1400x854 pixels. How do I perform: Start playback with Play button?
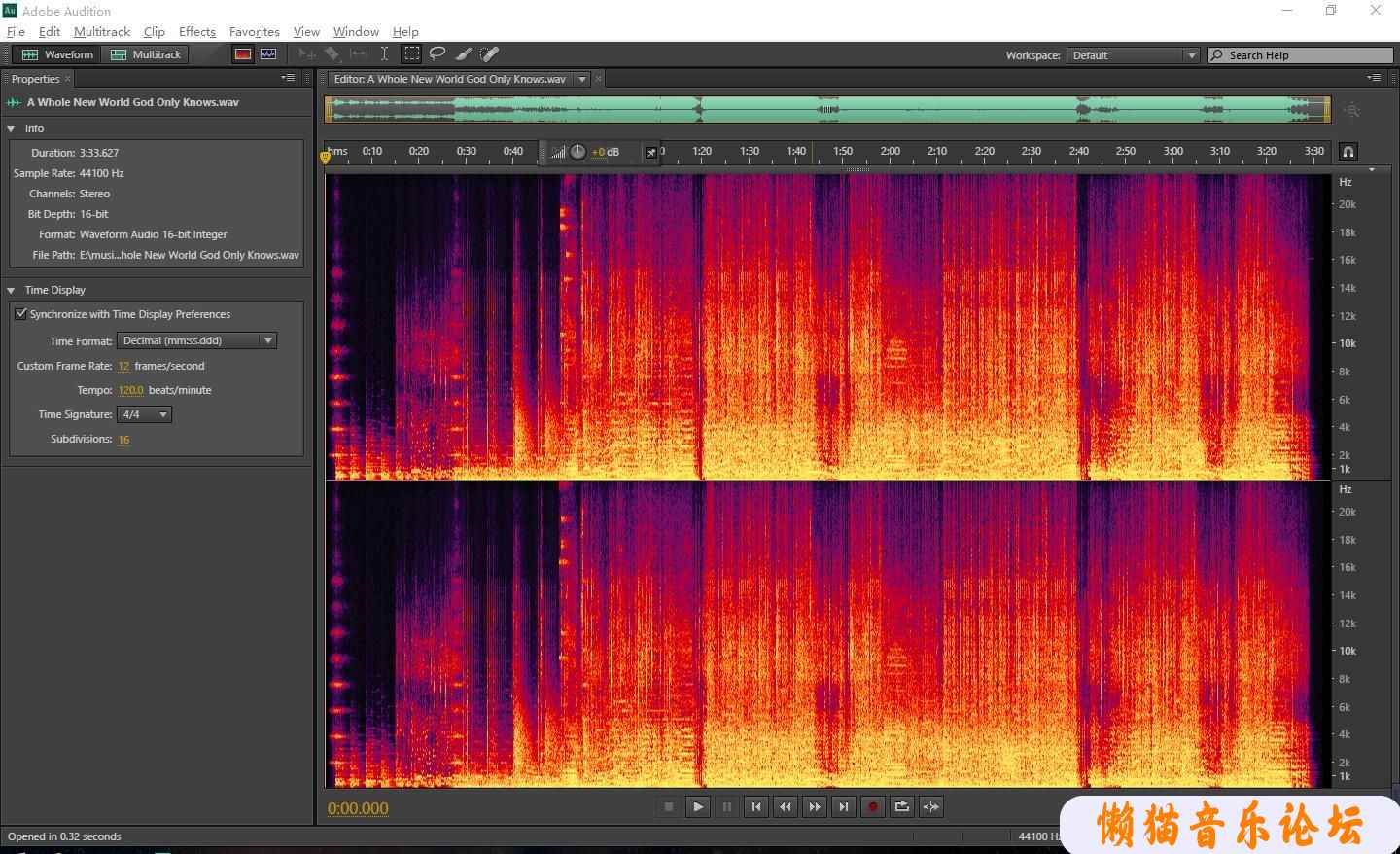coord(697,806)
